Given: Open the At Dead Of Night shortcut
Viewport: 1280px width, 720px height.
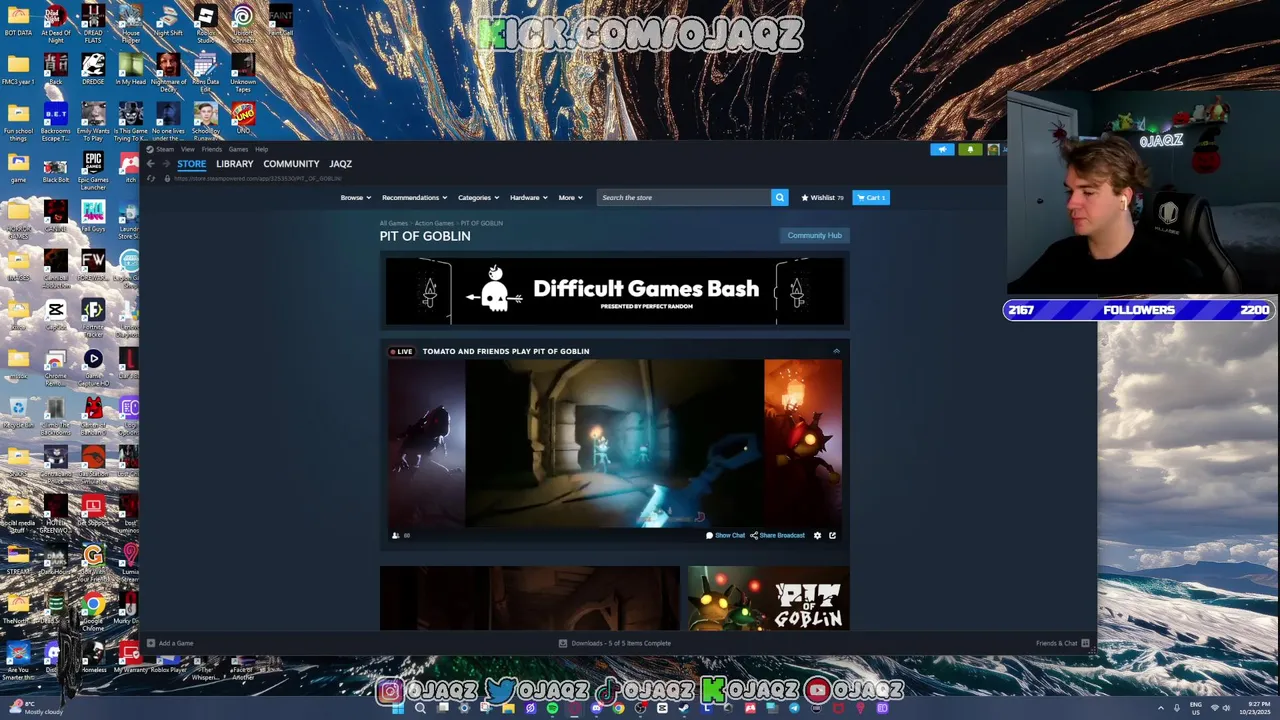Looking at the screenshot, I should [56, 25].
